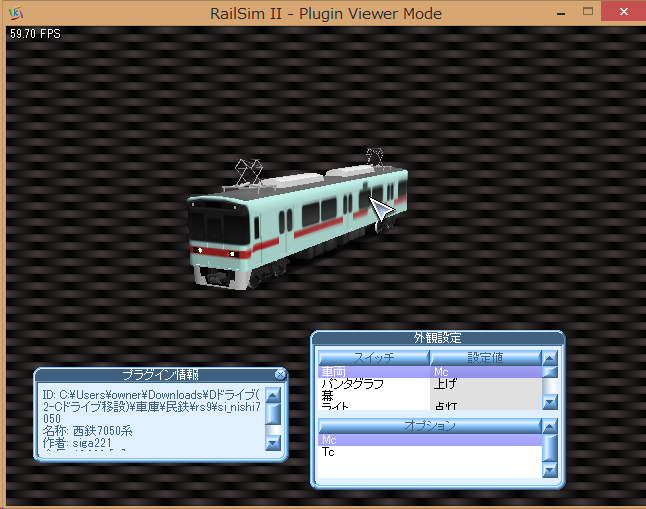646x509 pixels.
Task: Click the スイッチ column header
Action: point(374,358)
